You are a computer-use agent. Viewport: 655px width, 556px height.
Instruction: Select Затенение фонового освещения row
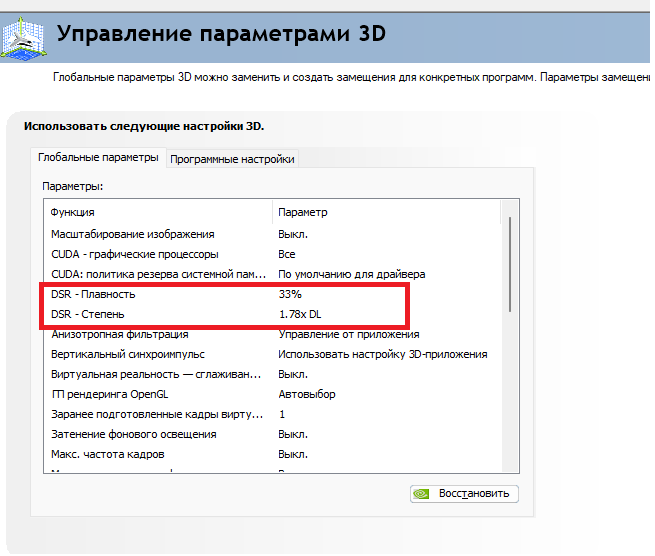[x=272, y=434]
